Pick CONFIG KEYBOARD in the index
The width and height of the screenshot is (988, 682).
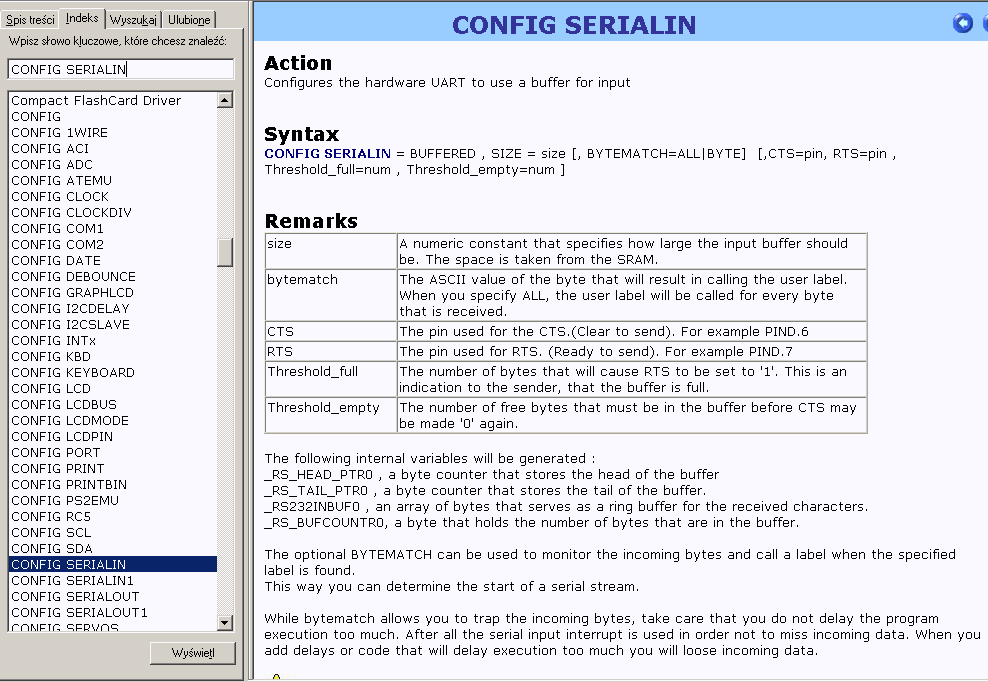click(x=73, y=373)
